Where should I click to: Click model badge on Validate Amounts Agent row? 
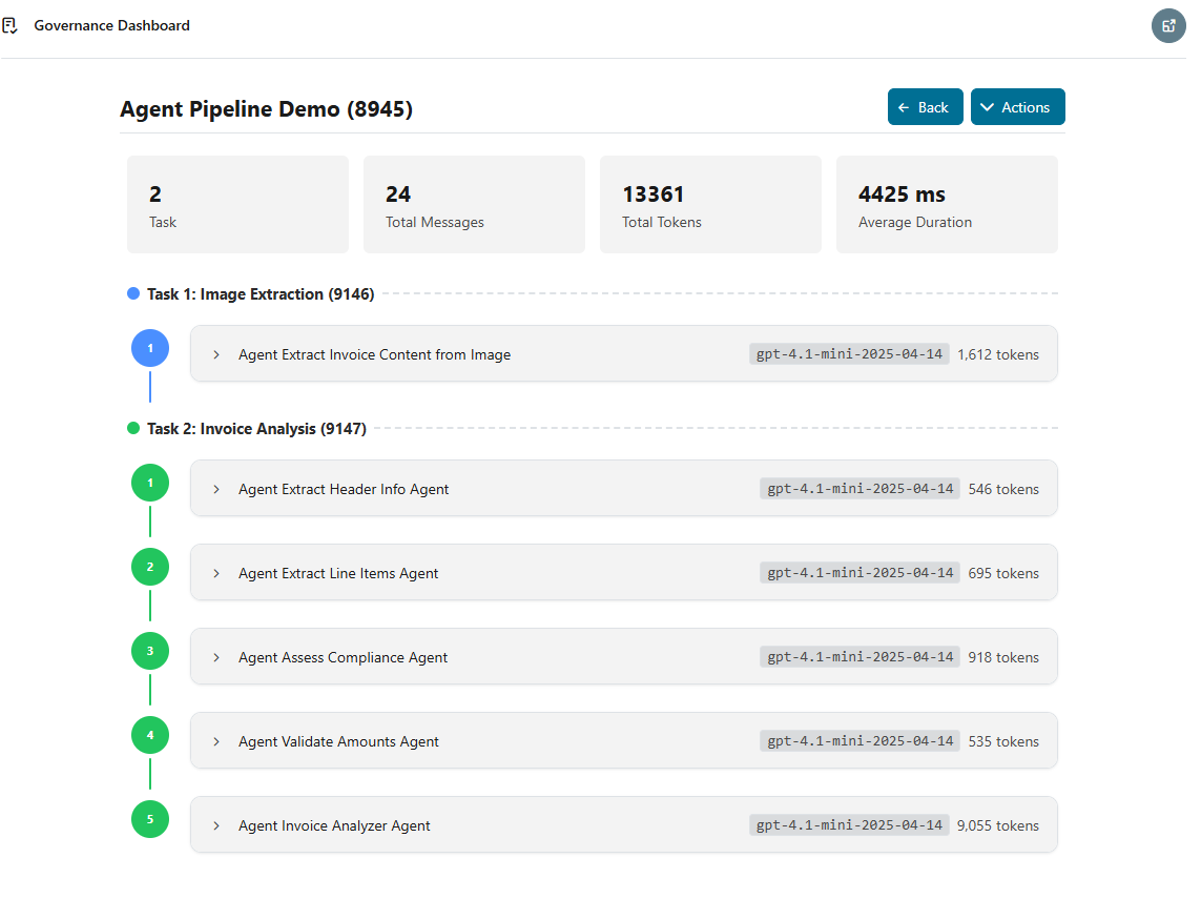[860, 741]
